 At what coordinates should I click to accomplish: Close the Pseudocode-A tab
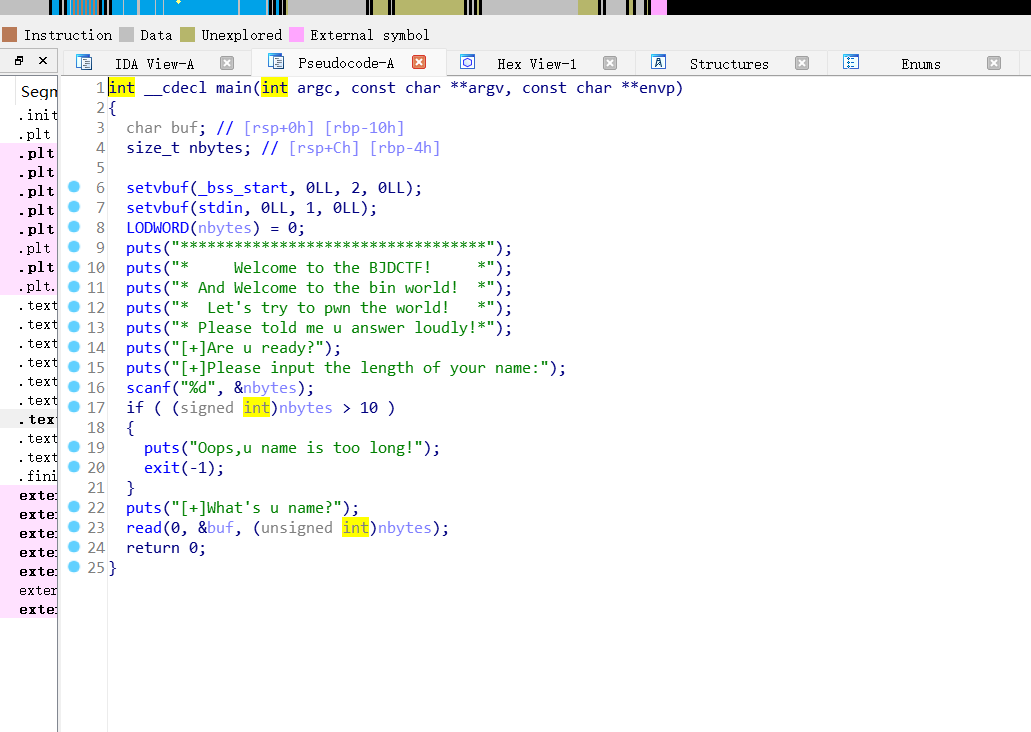click(419, 62)
